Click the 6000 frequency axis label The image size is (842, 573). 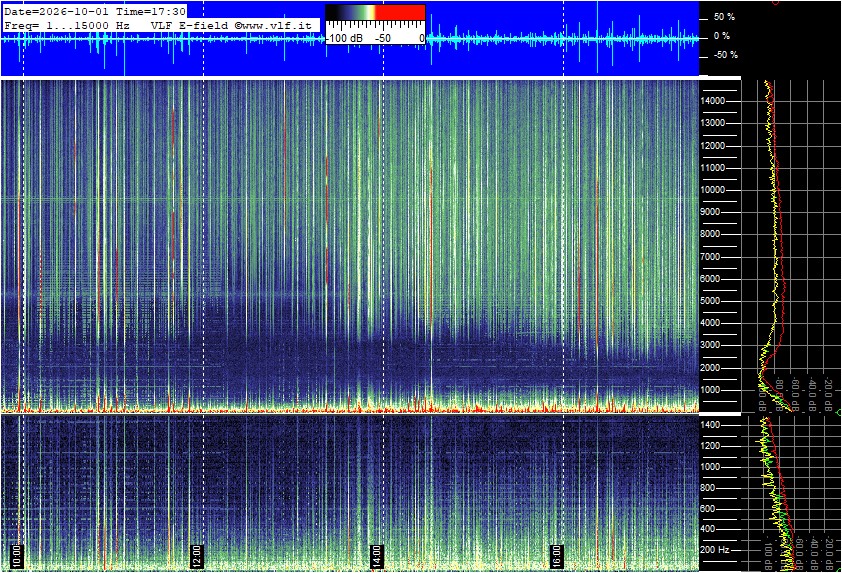tap(710, 279)
